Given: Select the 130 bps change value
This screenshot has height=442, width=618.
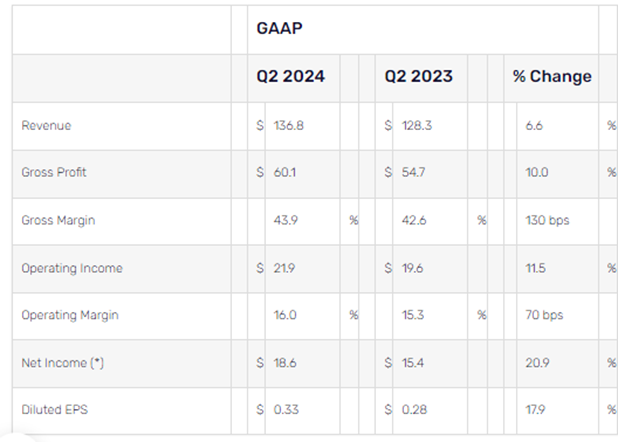Looking at the screenshot, I should pos(547,220).
